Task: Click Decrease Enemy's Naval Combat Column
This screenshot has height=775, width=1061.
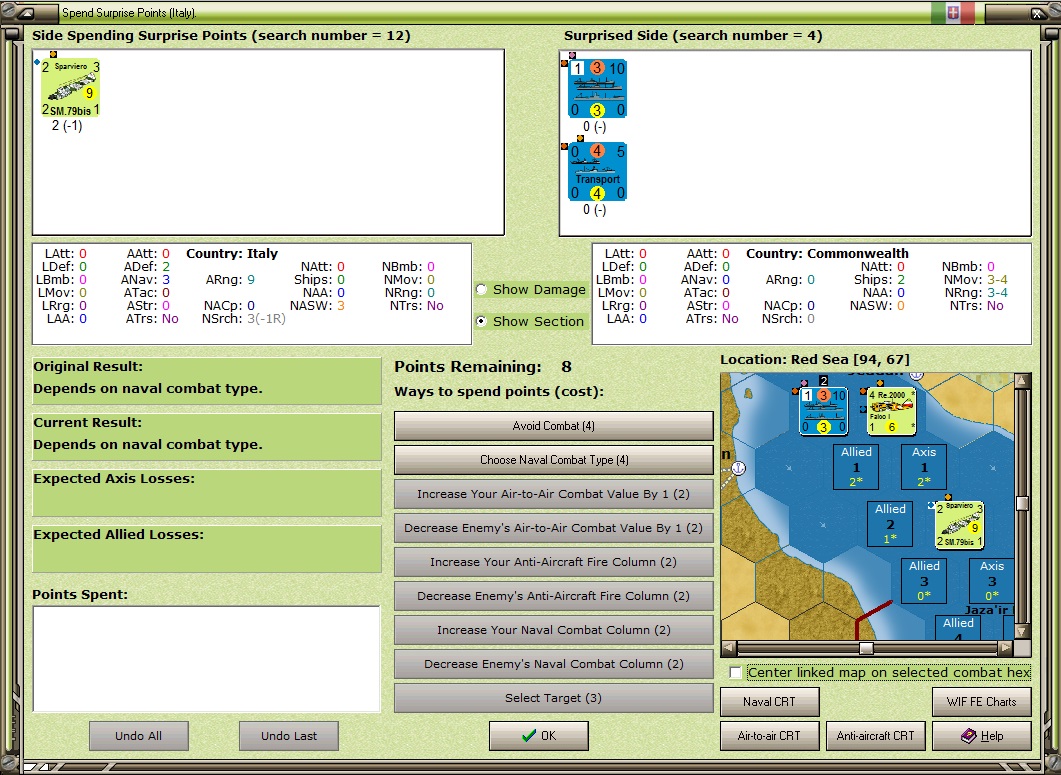Action: [554, 664]
